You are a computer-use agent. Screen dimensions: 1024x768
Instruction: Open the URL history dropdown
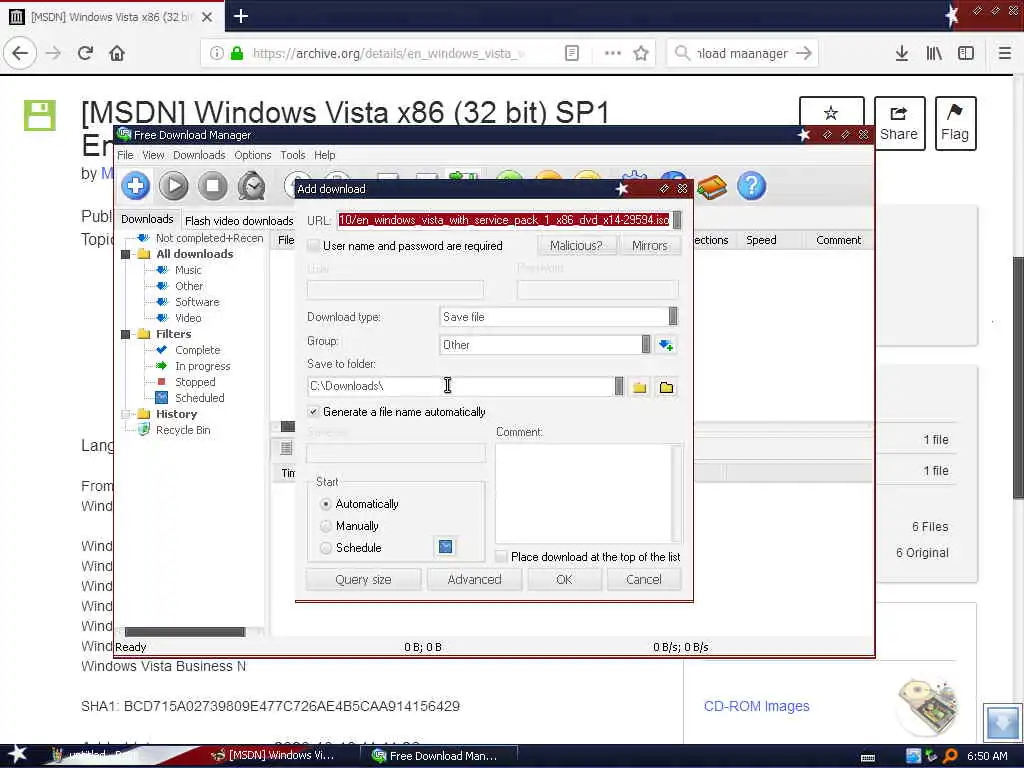[x=677, y=220]
